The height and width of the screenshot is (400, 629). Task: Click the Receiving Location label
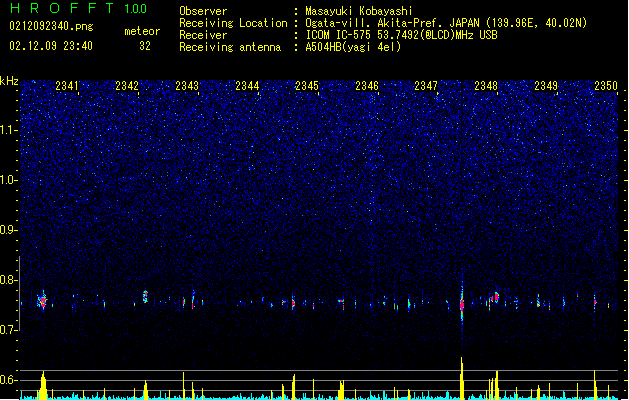click(233, 23)
